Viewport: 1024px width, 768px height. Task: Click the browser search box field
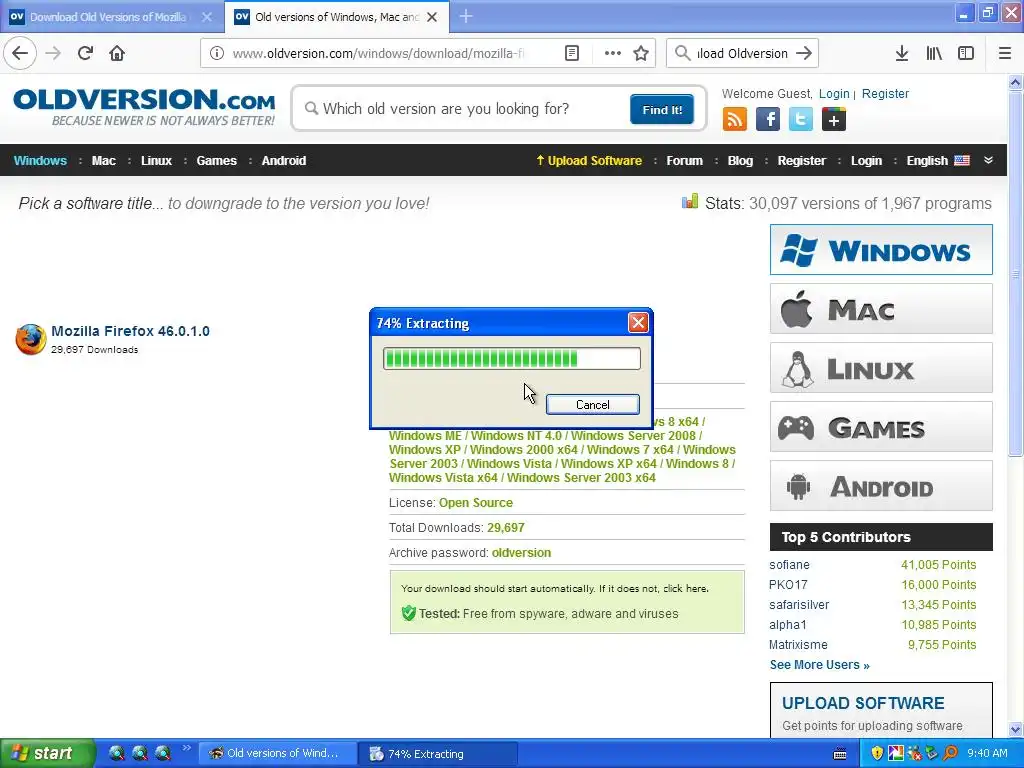[x=742, y=53]
